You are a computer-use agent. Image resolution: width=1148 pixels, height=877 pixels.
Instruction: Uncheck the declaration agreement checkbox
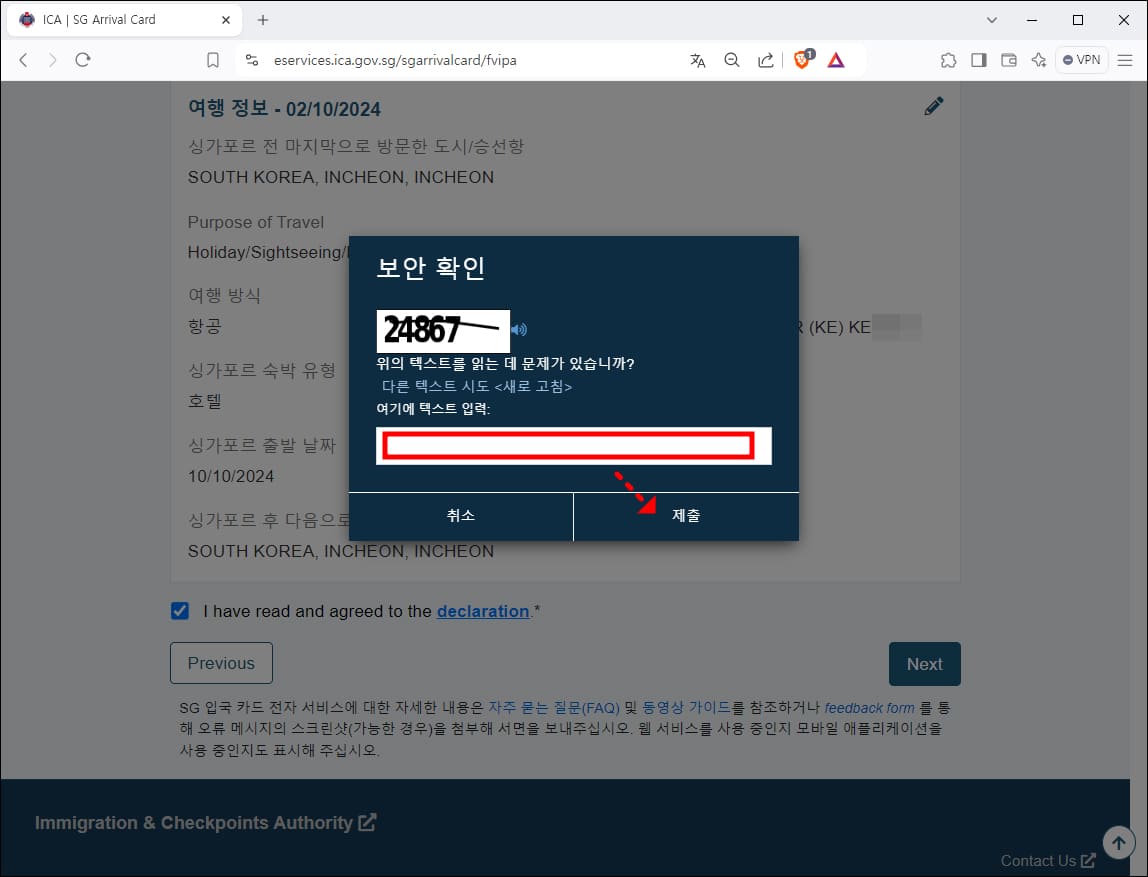179,610
